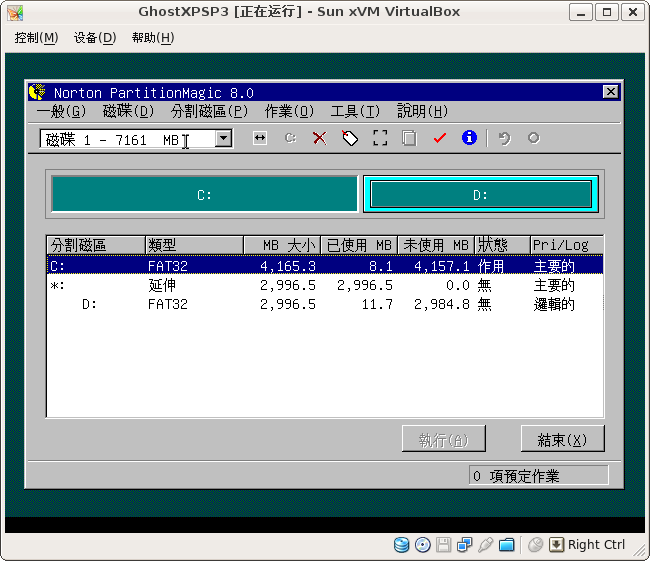Open the 說明(H) menu in PartitionMagic
The image size is (650, 561).
[422, 111]
